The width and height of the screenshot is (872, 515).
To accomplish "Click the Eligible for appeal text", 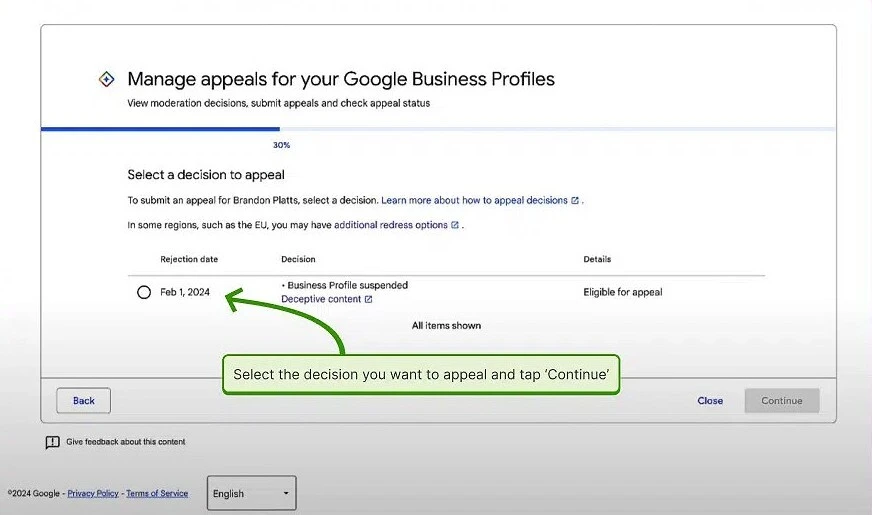I will tap(623, 292).
